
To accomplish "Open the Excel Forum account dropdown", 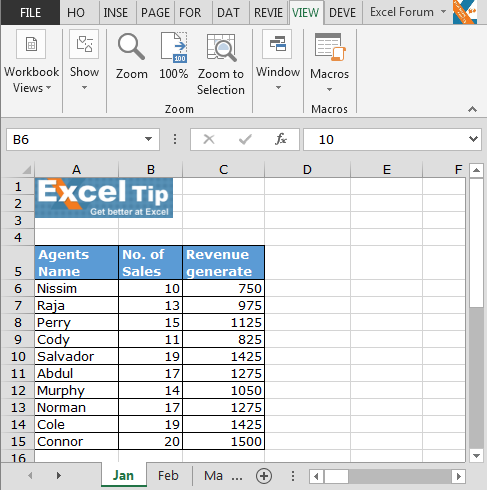I will (443, 12).
